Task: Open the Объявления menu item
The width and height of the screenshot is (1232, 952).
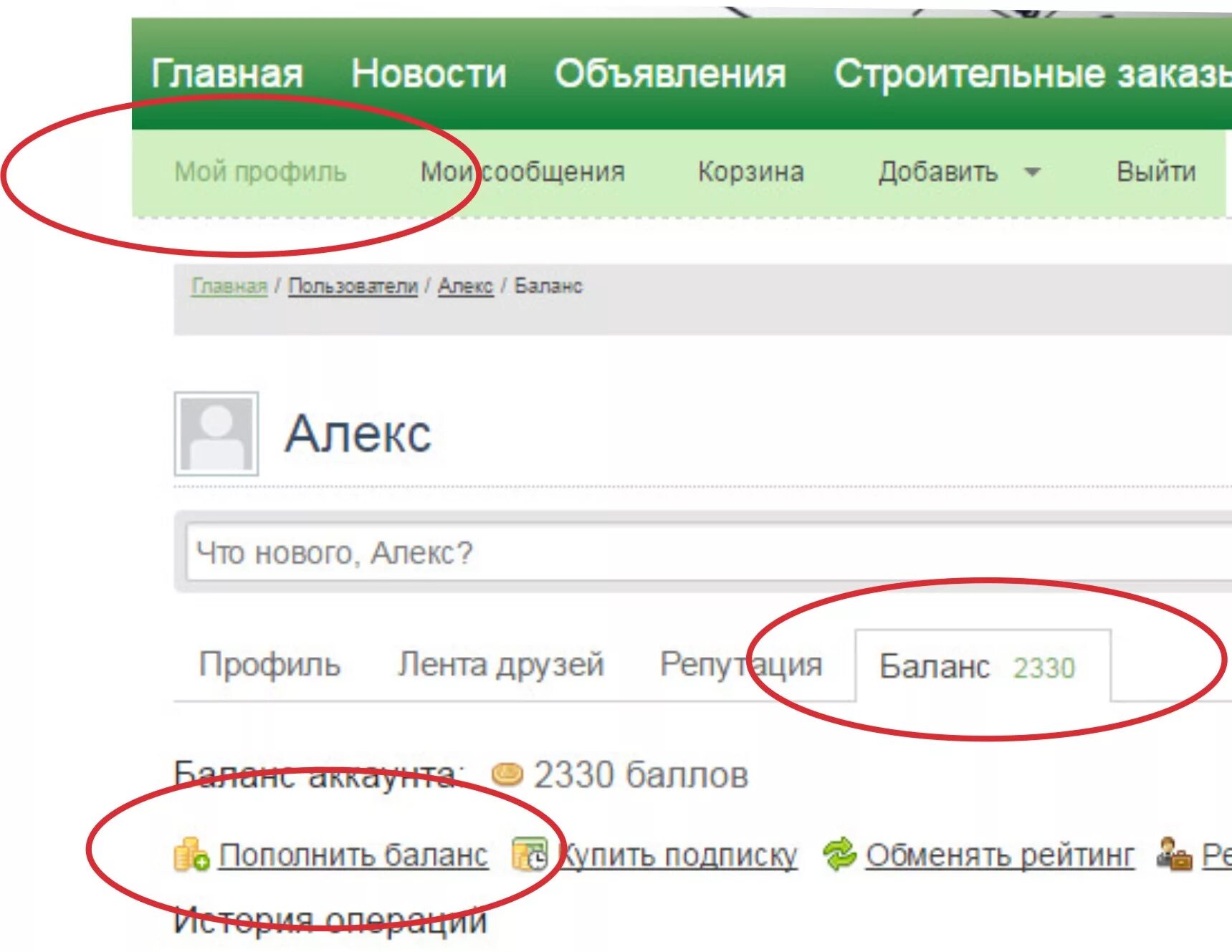Action: point(670,74)
